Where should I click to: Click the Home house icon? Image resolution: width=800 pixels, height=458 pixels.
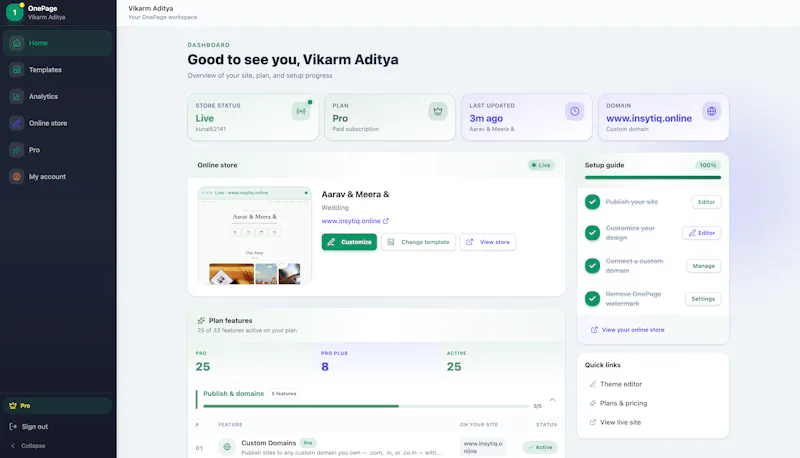tap(16, 43)
